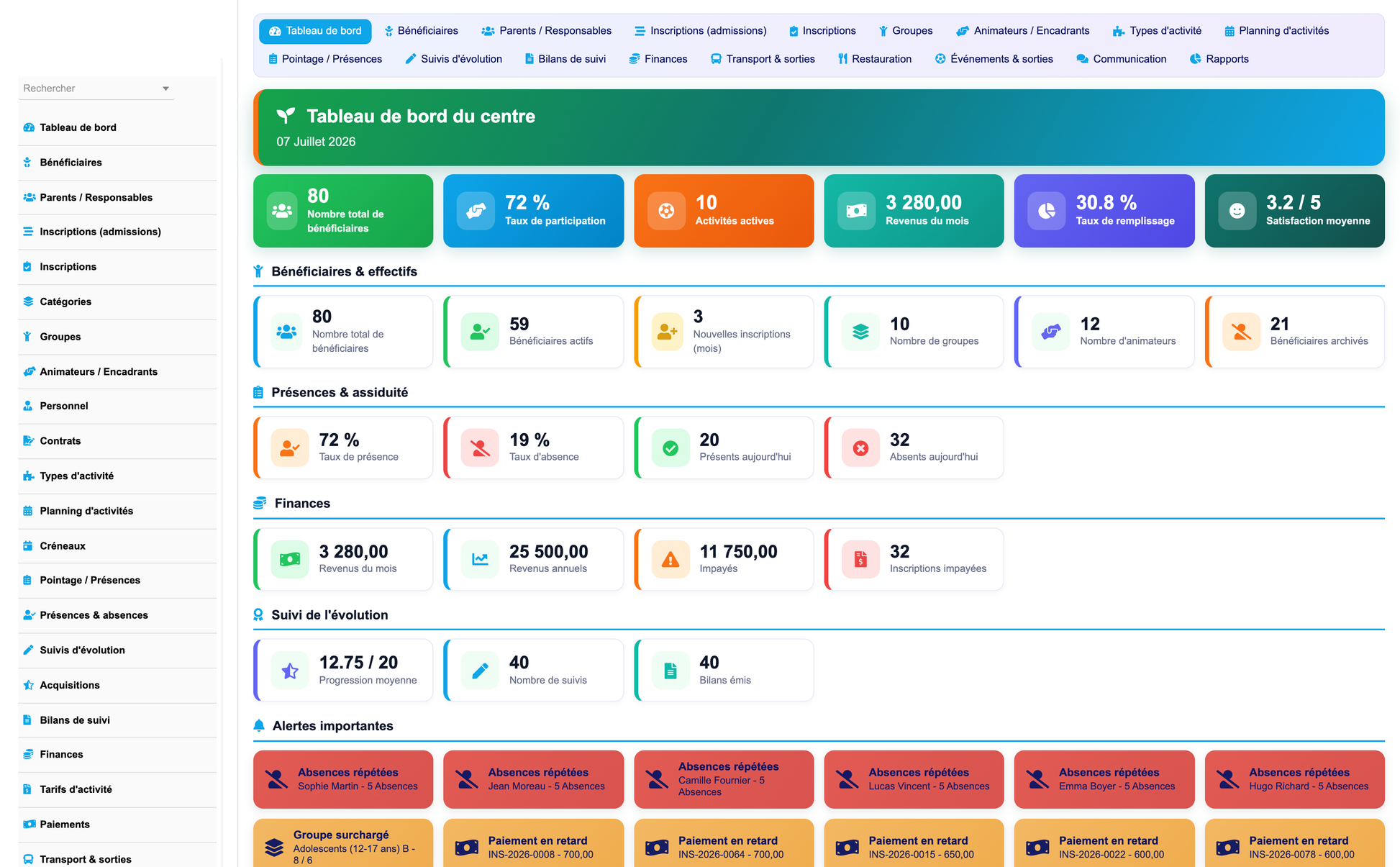The height and width of the screenshot is (867, 1400).
Task: Click the Progression moyenne star icon
Action: coord(290,671)
